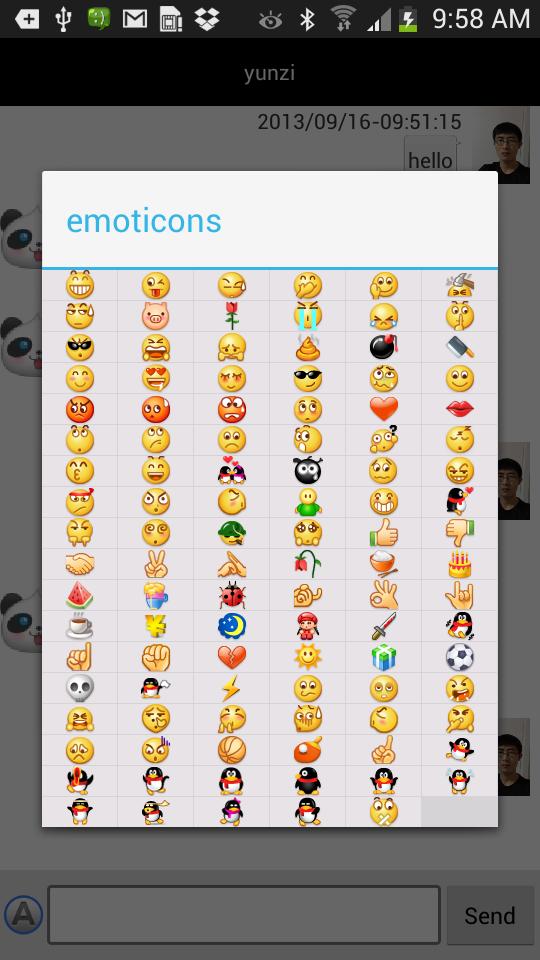Tap the circled A input mode button
The width and height of the screenshot is (540, 960).
(23, 915)
